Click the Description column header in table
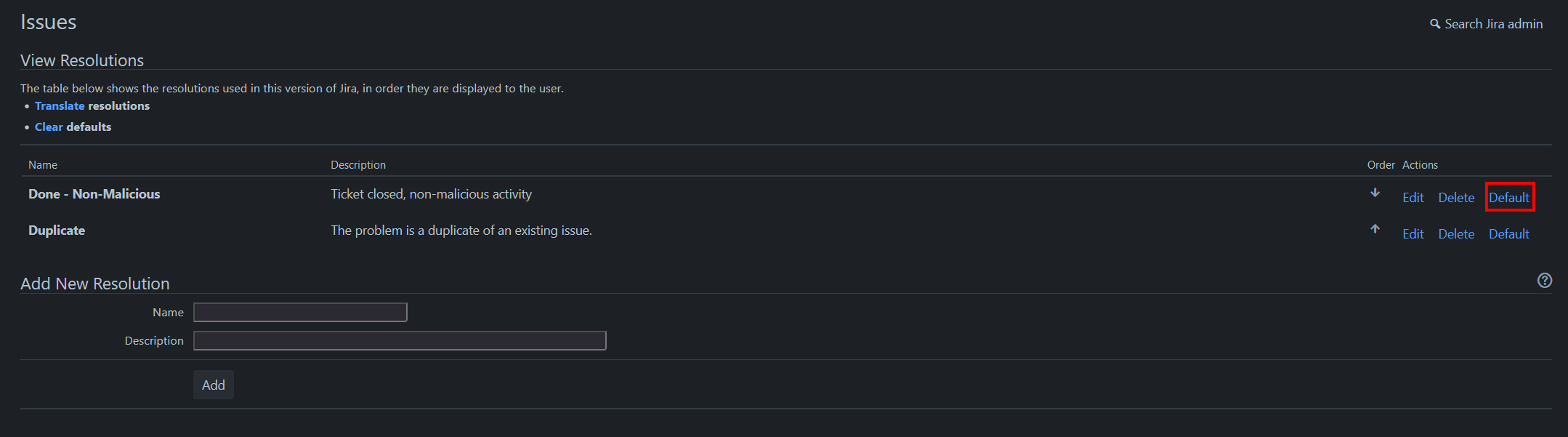The image size is (1568, 437). [358, 165]
